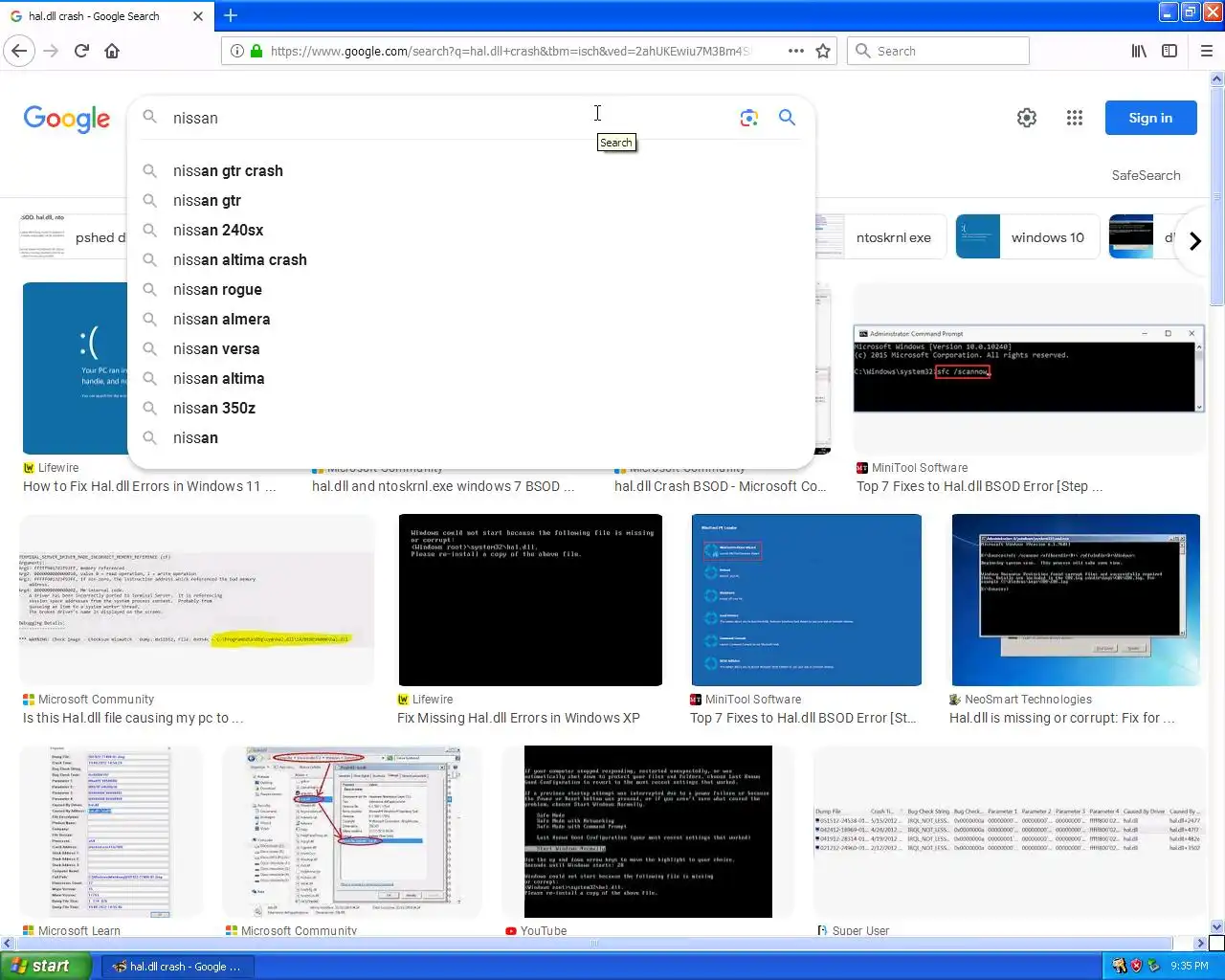The image size is (1225, 980).
Task: Open the Google apps grid icon
Action: (1075, 118)
